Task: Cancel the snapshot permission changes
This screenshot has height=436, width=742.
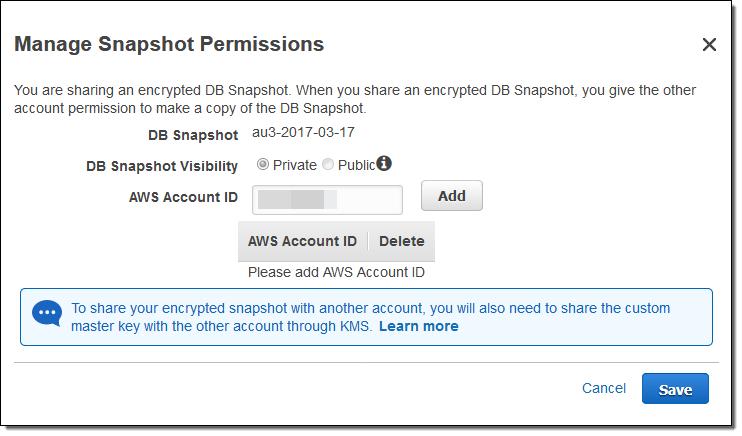Action: tap(604, 388)
